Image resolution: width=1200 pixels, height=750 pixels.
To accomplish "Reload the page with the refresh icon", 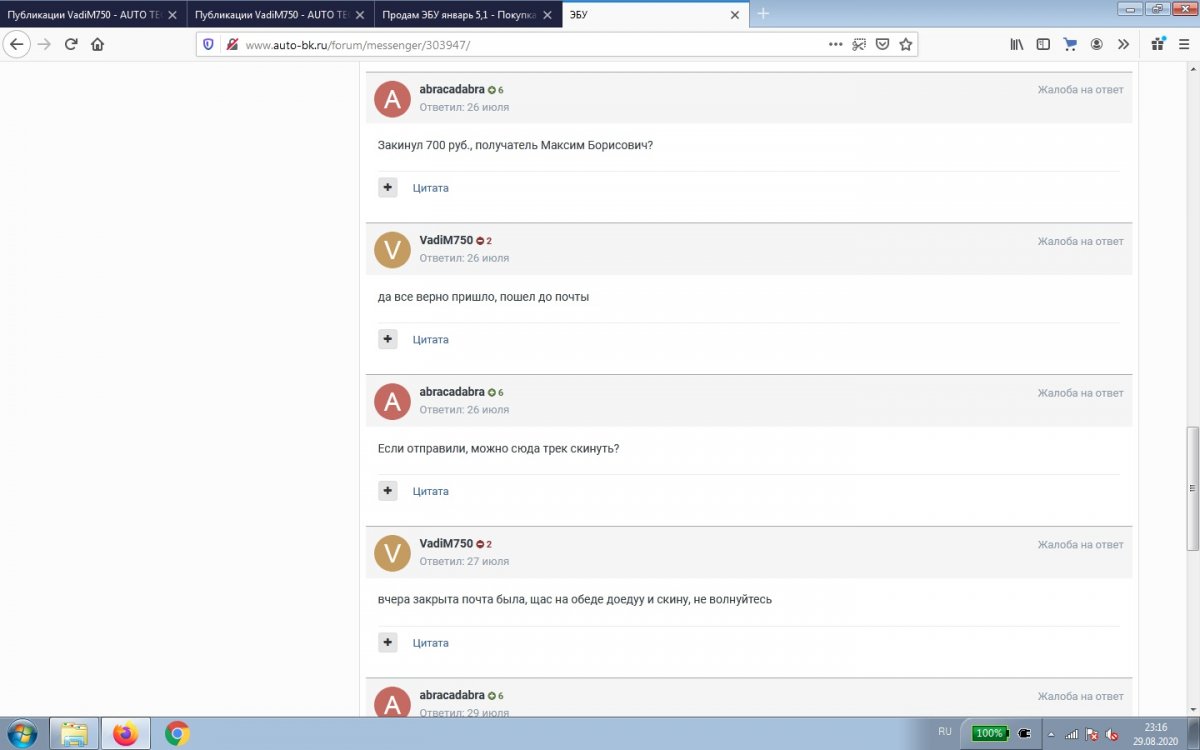I will tap(71, 44).
